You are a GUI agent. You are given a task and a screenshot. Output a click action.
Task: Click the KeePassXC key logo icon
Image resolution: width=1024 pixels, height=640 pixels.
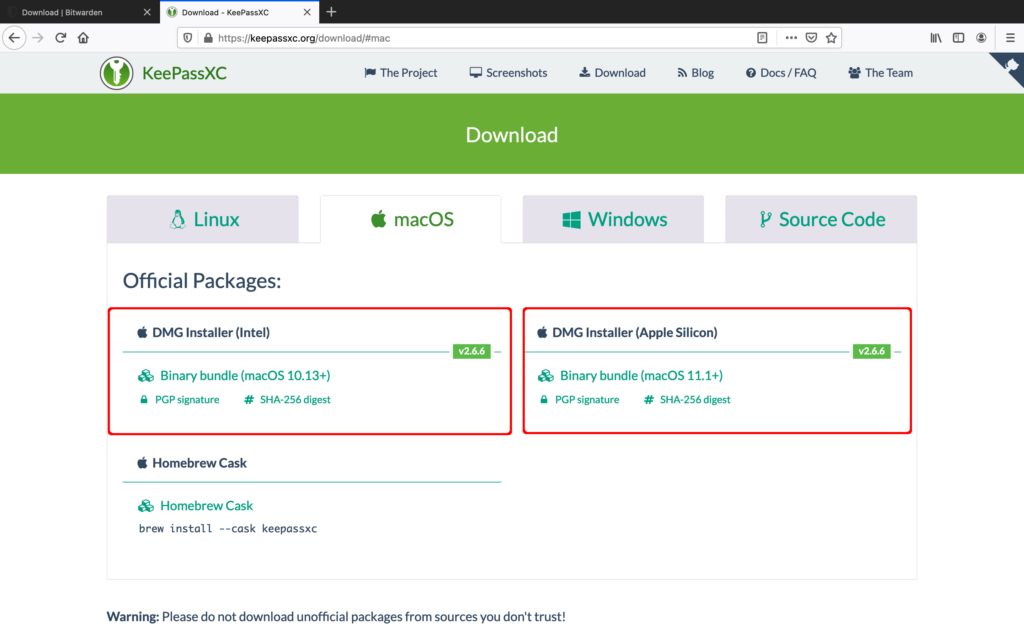pos(116,73)
